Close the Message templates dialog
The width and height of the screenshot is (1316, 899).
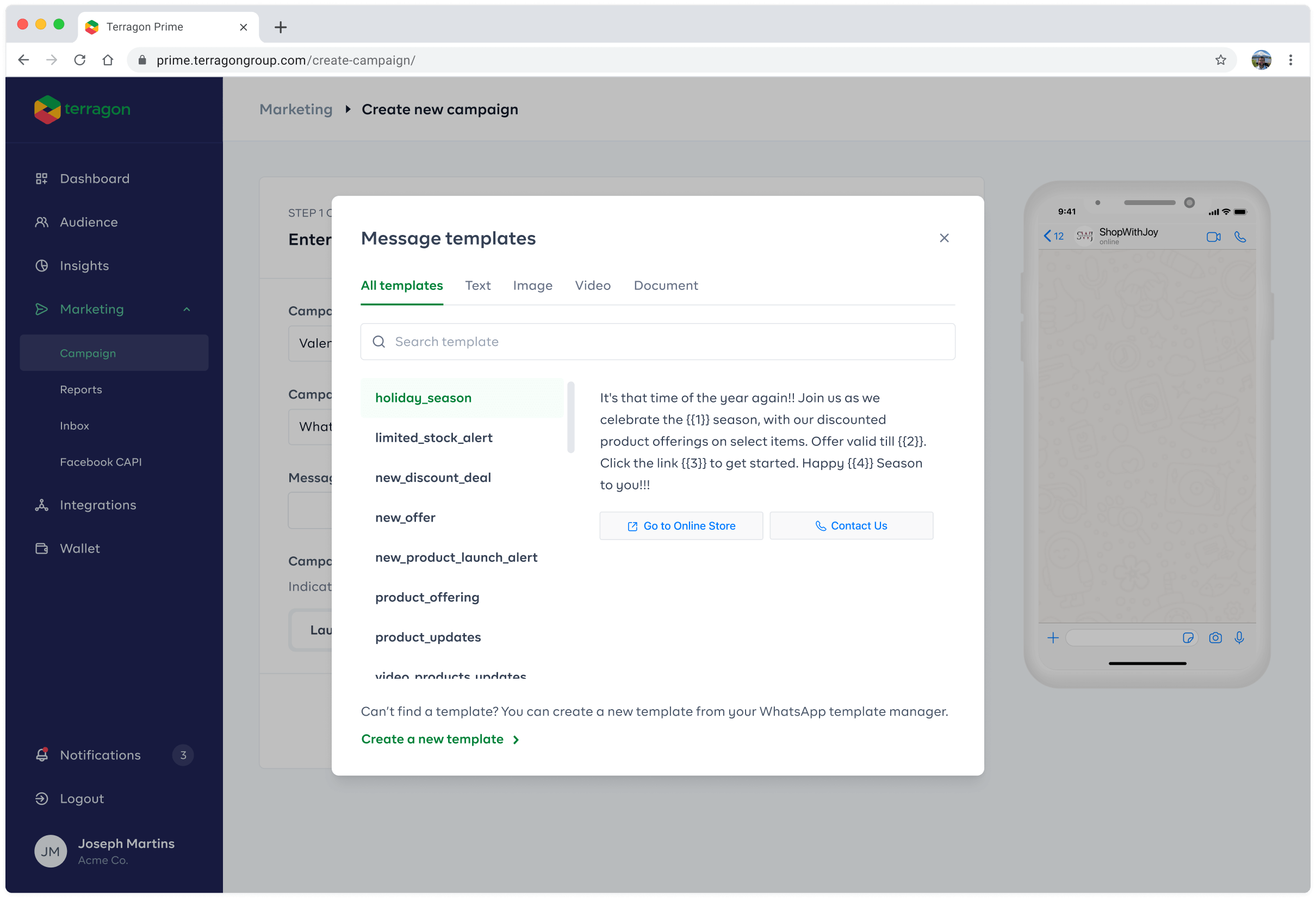[x=944, y=238]
